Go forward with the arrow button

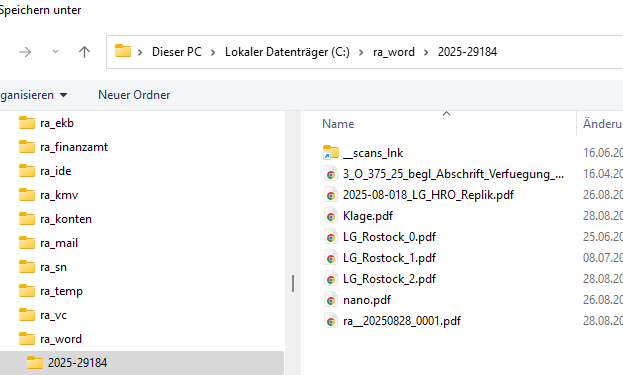tap(25, 52)
